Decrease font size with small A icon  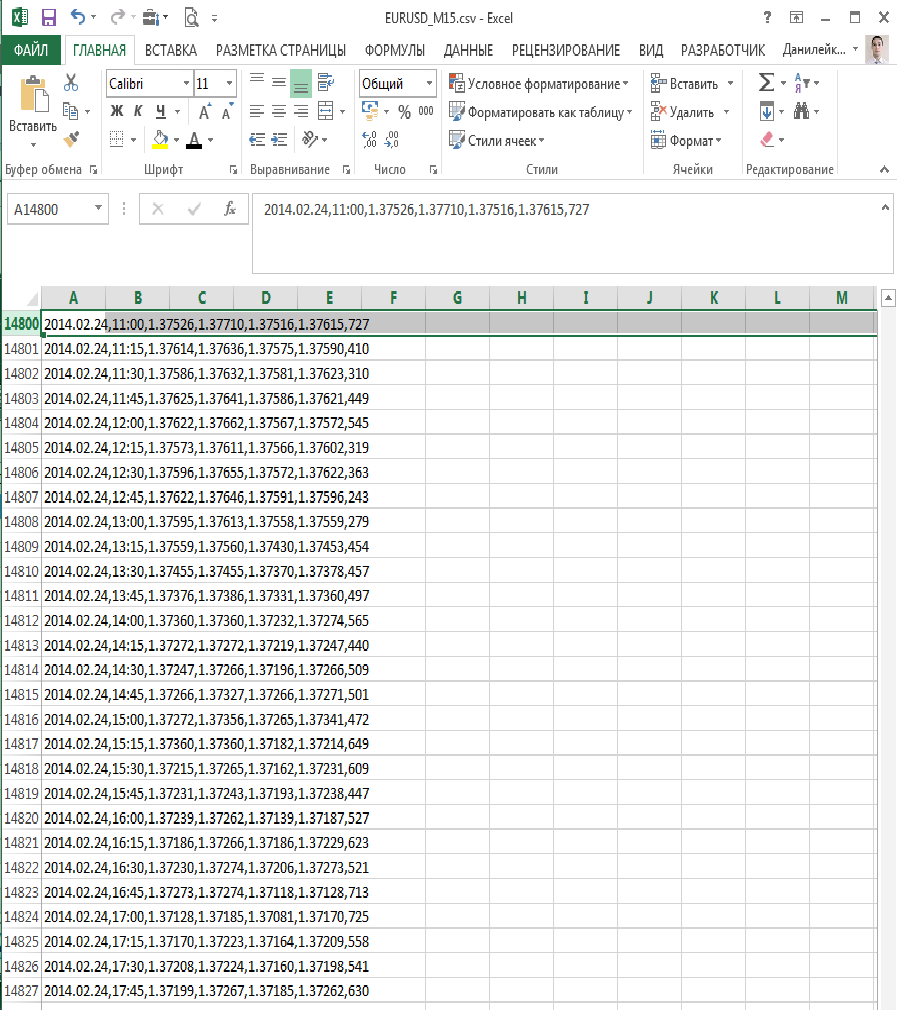click(x=227, y=112)
